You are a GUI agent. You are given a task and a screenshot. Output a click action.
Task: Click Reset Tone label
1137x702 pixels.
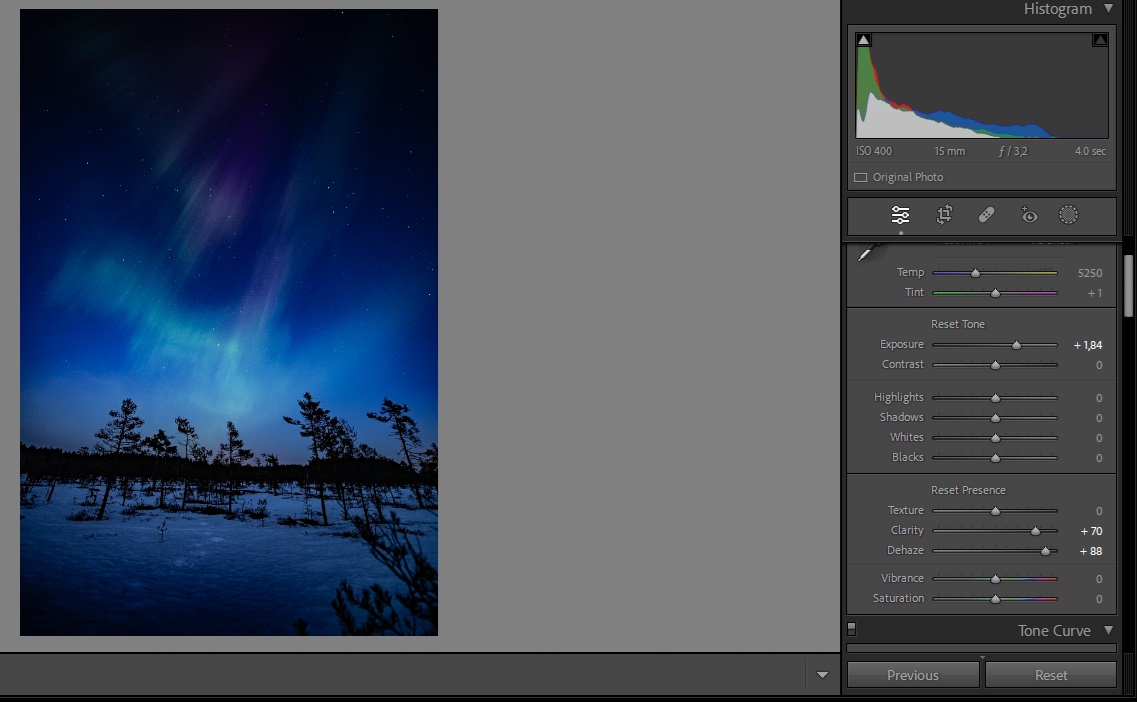point(958,324)
